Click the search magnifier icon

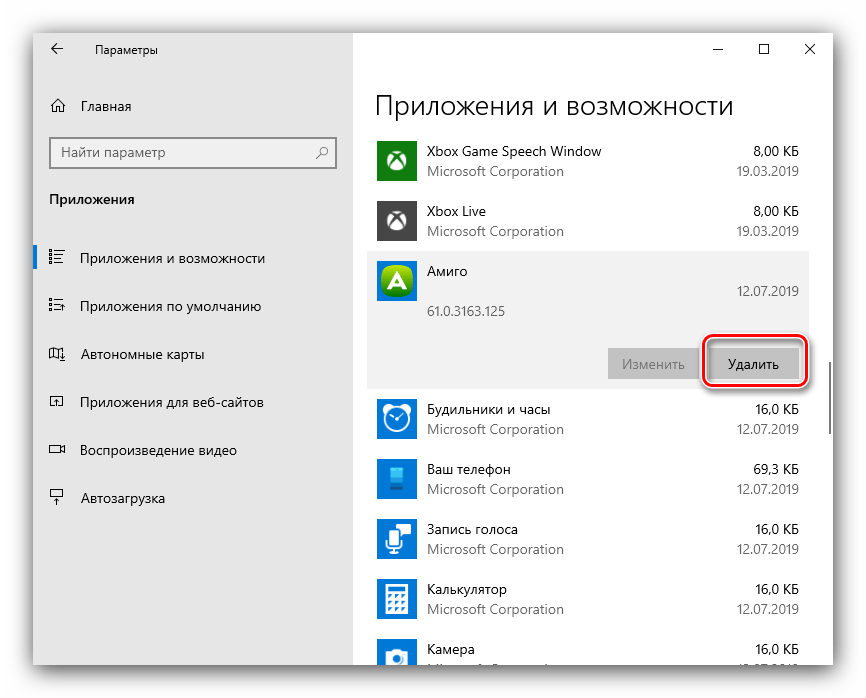click(322, 153)
